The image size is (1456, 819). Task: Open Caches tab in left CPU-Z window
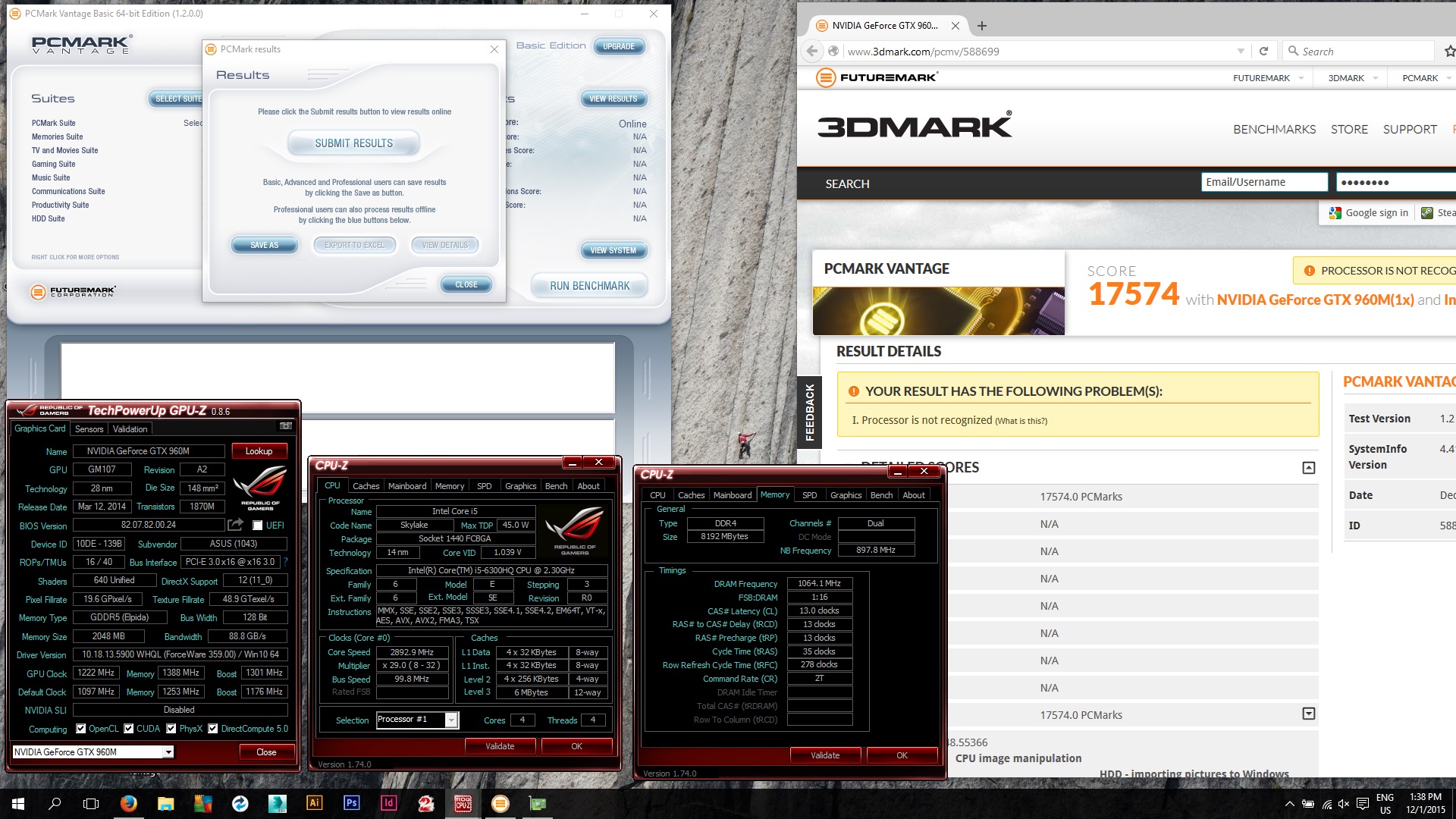pyautogui.click(x=366, y=485)
